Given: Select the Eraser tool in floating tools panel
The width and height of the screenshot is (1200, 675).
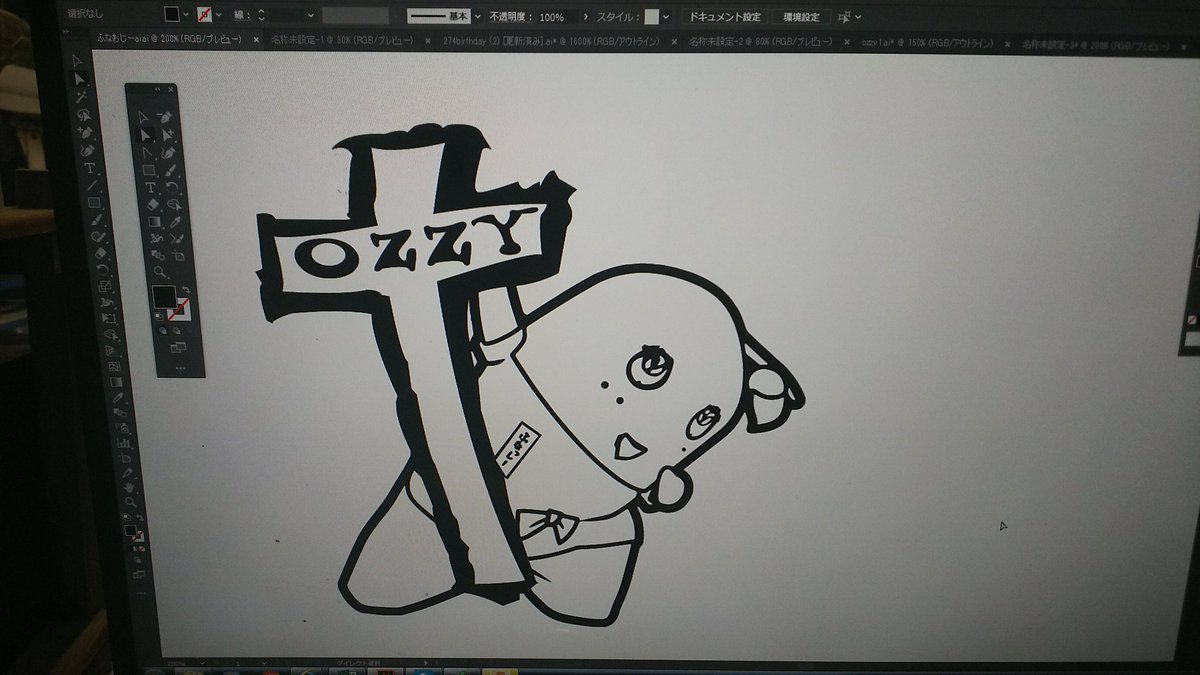Looking at the screenshot, I should pos(152,203).
